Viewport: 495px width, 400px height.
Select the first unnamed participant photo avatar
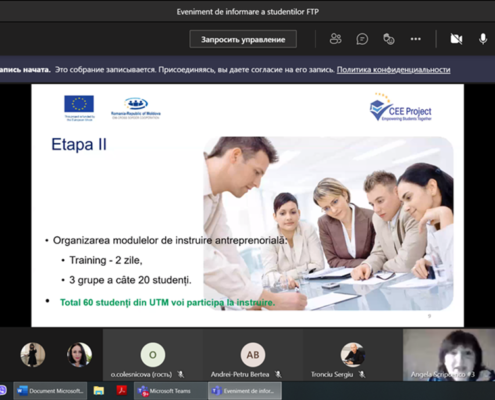tap(33, 355)
